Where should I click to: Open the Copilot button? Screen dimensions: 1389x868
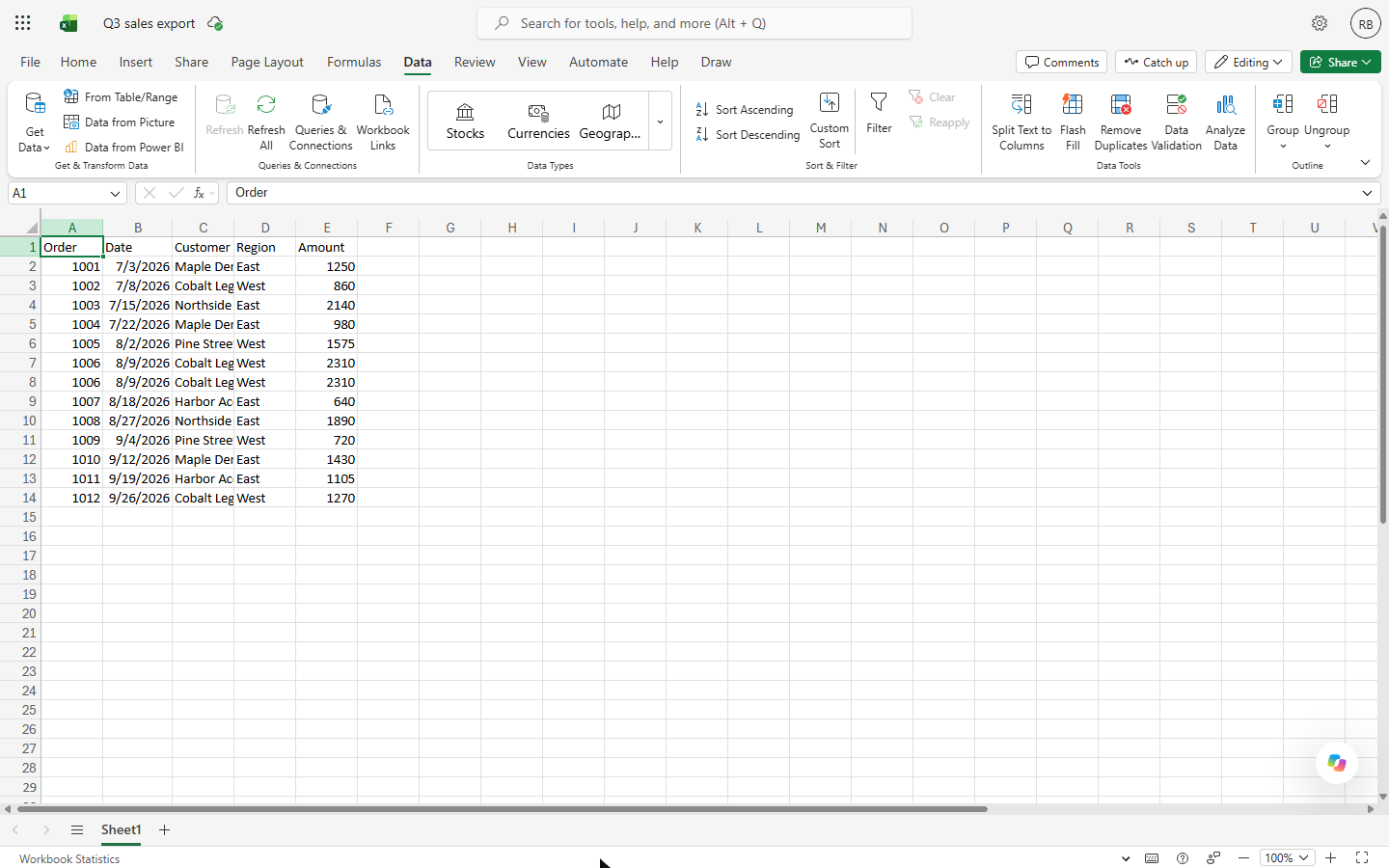1337,763
